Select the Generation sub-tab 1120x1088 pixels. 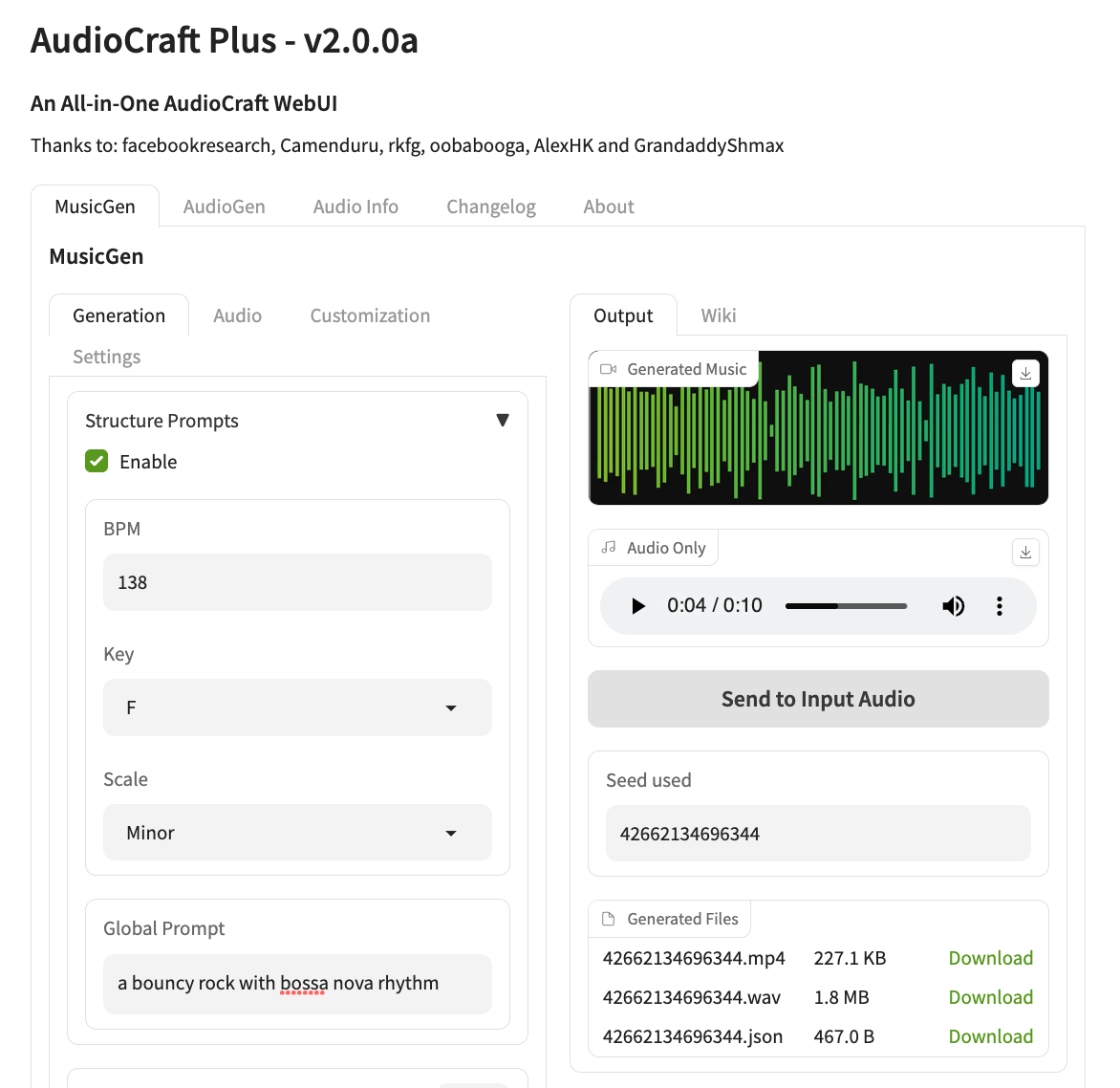(x=118, y=316)
